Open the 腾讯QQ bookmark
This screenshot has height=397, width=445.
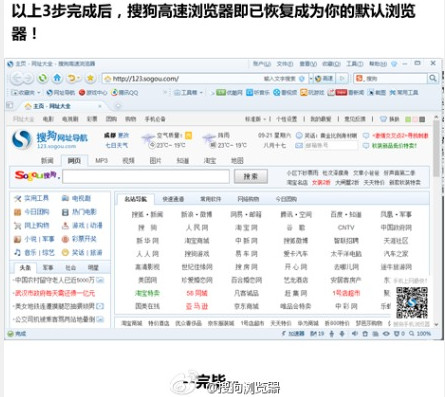(x=125, y=93)
